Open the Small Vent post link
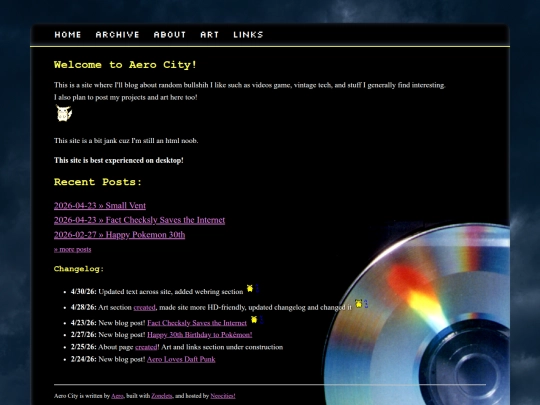 100,206
